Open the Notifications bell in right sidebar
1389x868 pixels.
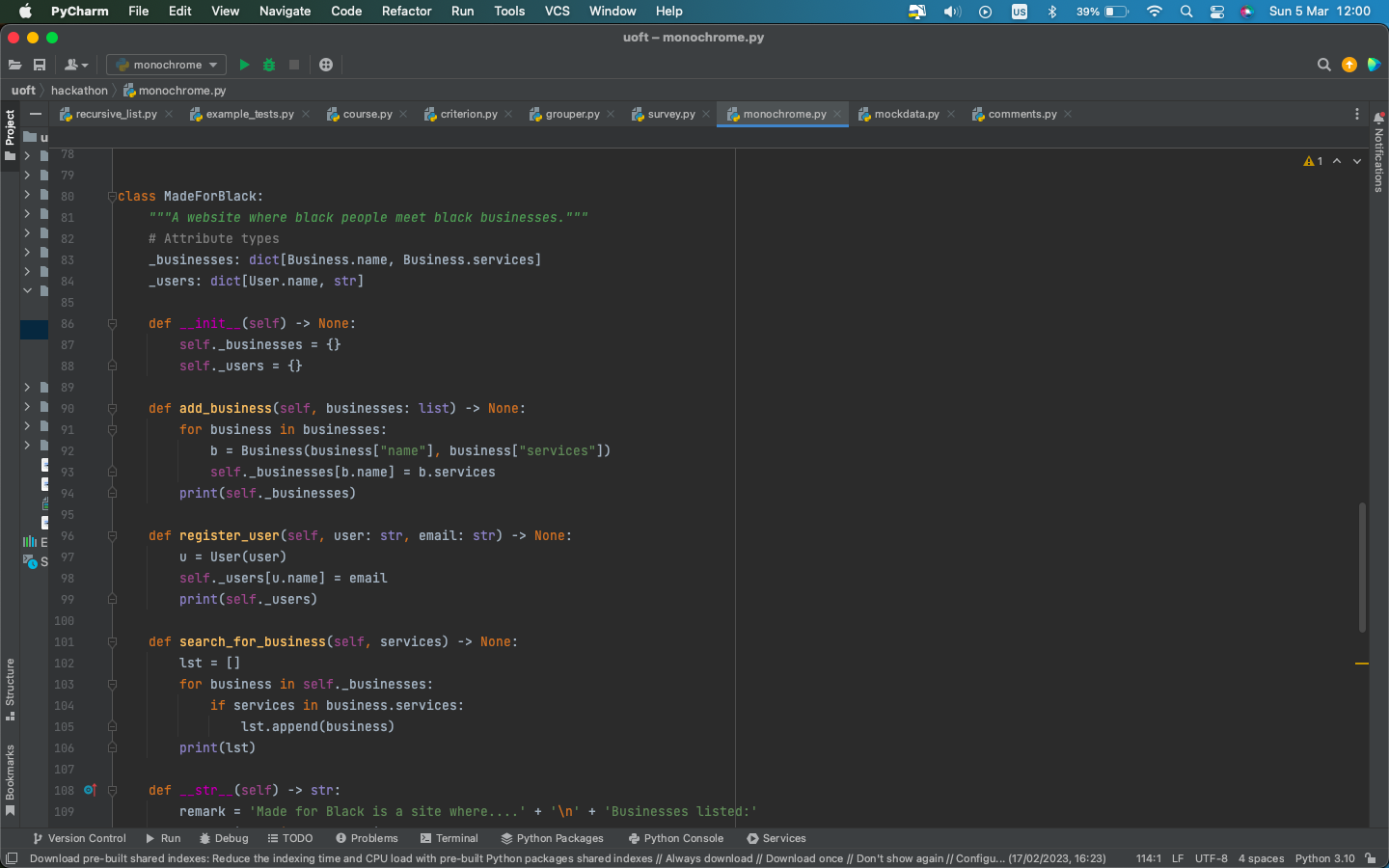tap(1378, 118)
